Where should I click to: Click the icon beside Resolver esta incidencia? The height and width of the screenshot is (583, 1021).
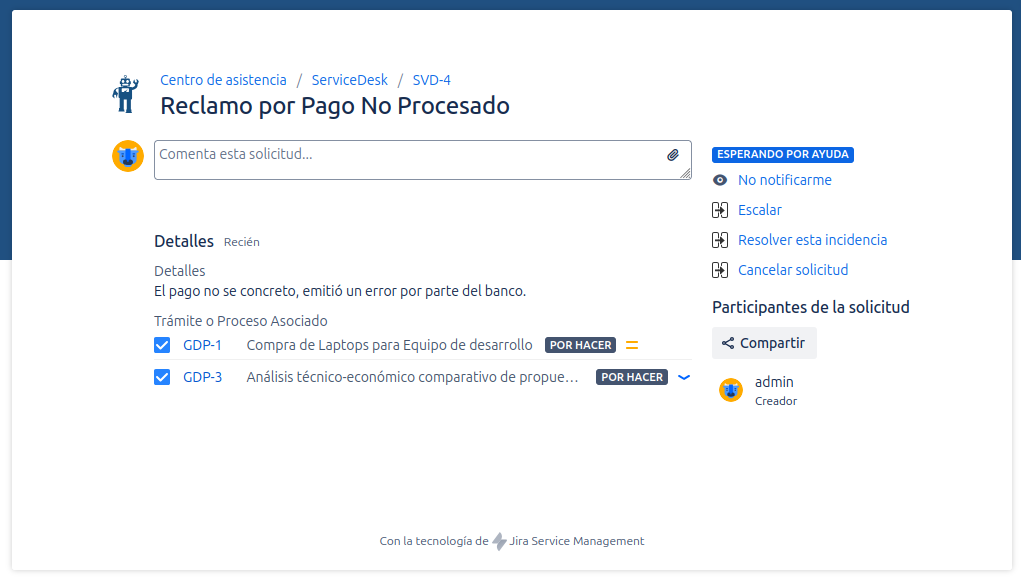click(719, 240)
